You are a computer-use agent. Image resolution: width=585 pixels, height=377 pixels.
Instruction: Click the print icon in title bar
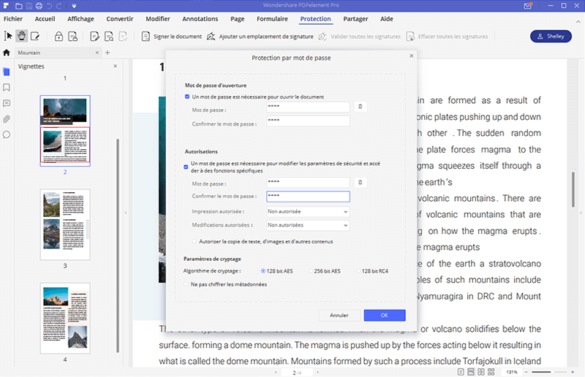(x=39, y=6)
